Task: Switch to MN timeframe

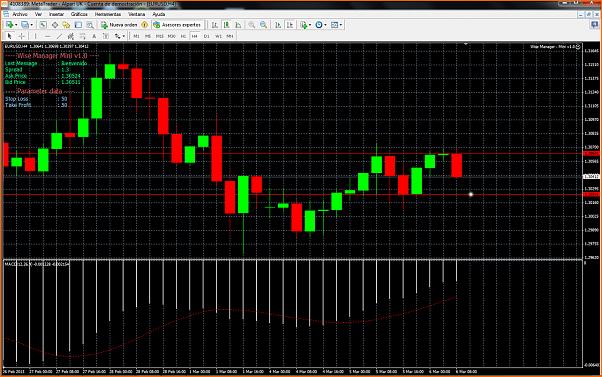Action: click(x=230, y=36)
